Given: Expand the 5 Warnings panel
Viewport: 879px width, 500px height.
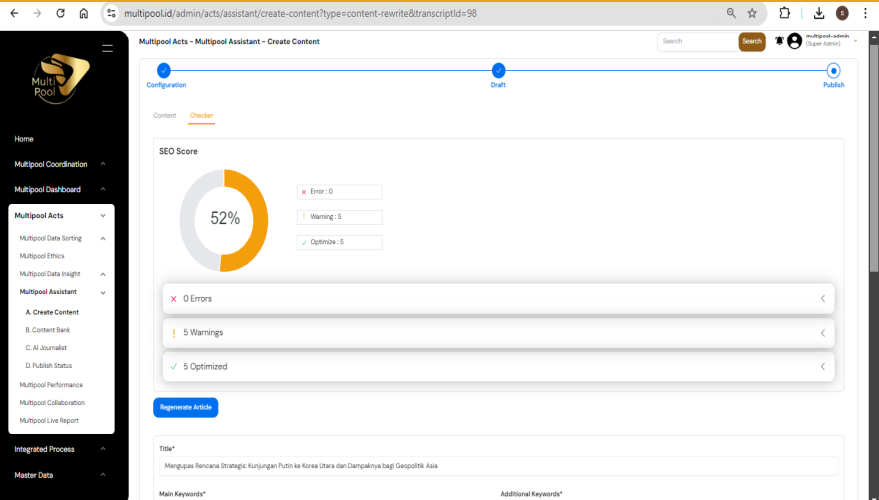Looking at the screenshot, I should pos(498,333).
